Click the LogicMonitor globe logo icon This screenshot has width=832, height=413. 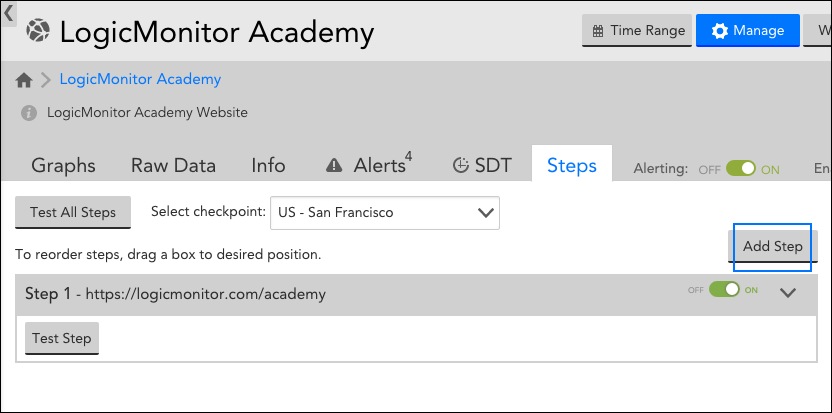[x=37, y=32]
